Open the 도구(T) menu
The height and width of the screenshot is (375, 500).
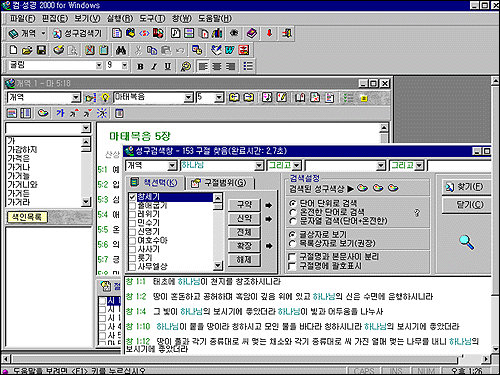tap(152, 19)
